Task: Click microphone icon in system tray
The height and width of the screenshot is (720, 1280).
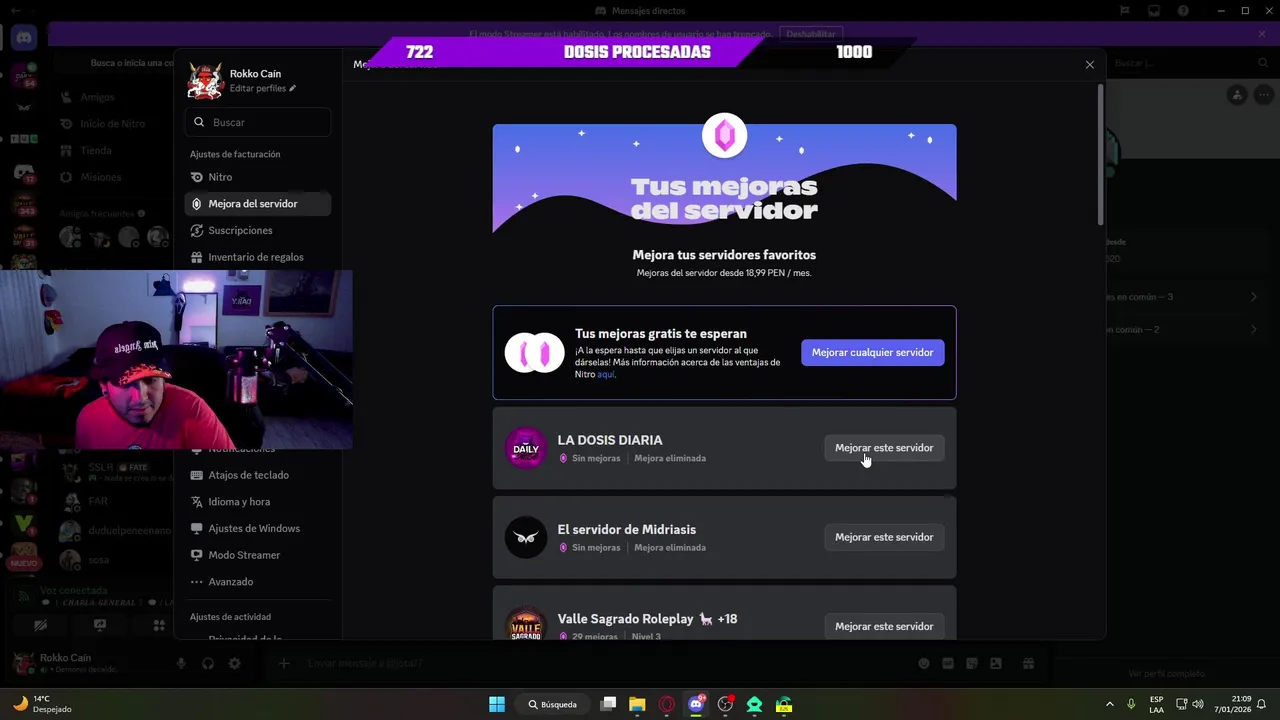Action: click(x=1131, y=704)
